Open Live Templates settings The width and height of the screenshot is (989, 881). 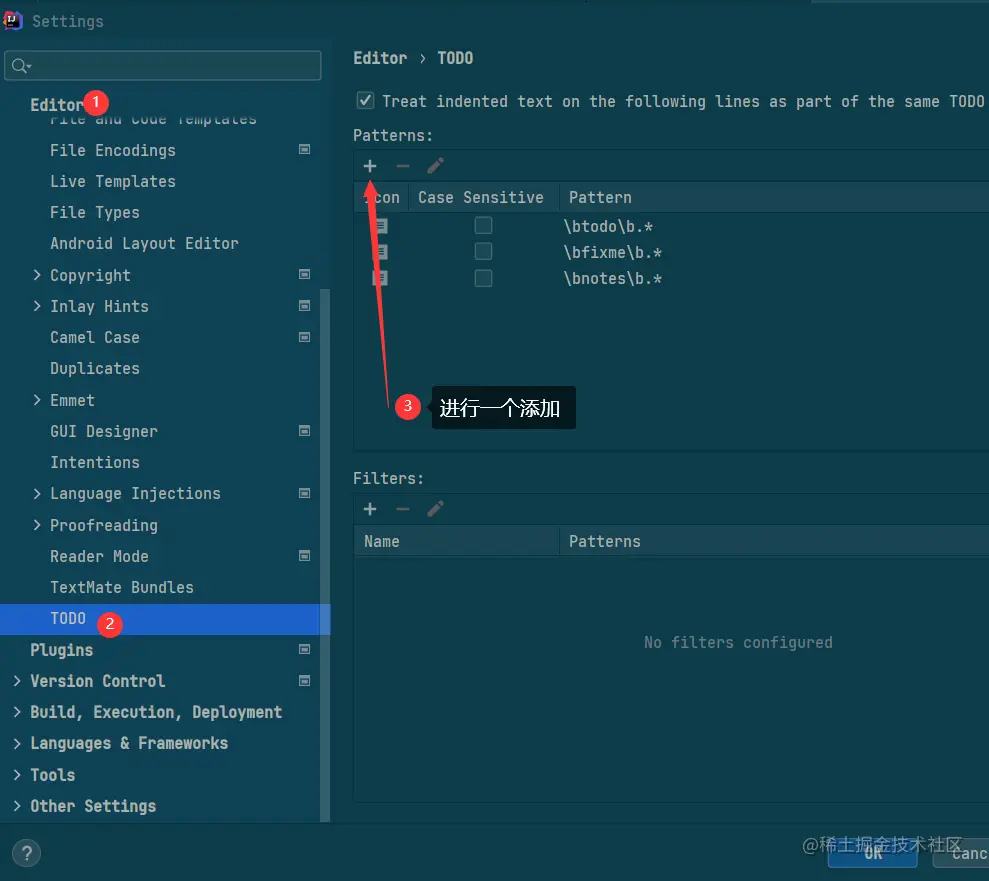click(x=113, y=181)
